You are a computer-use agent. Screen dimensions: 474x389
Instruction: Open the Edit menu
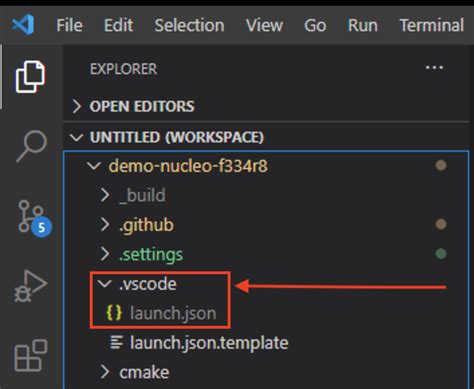coord(118,25)
